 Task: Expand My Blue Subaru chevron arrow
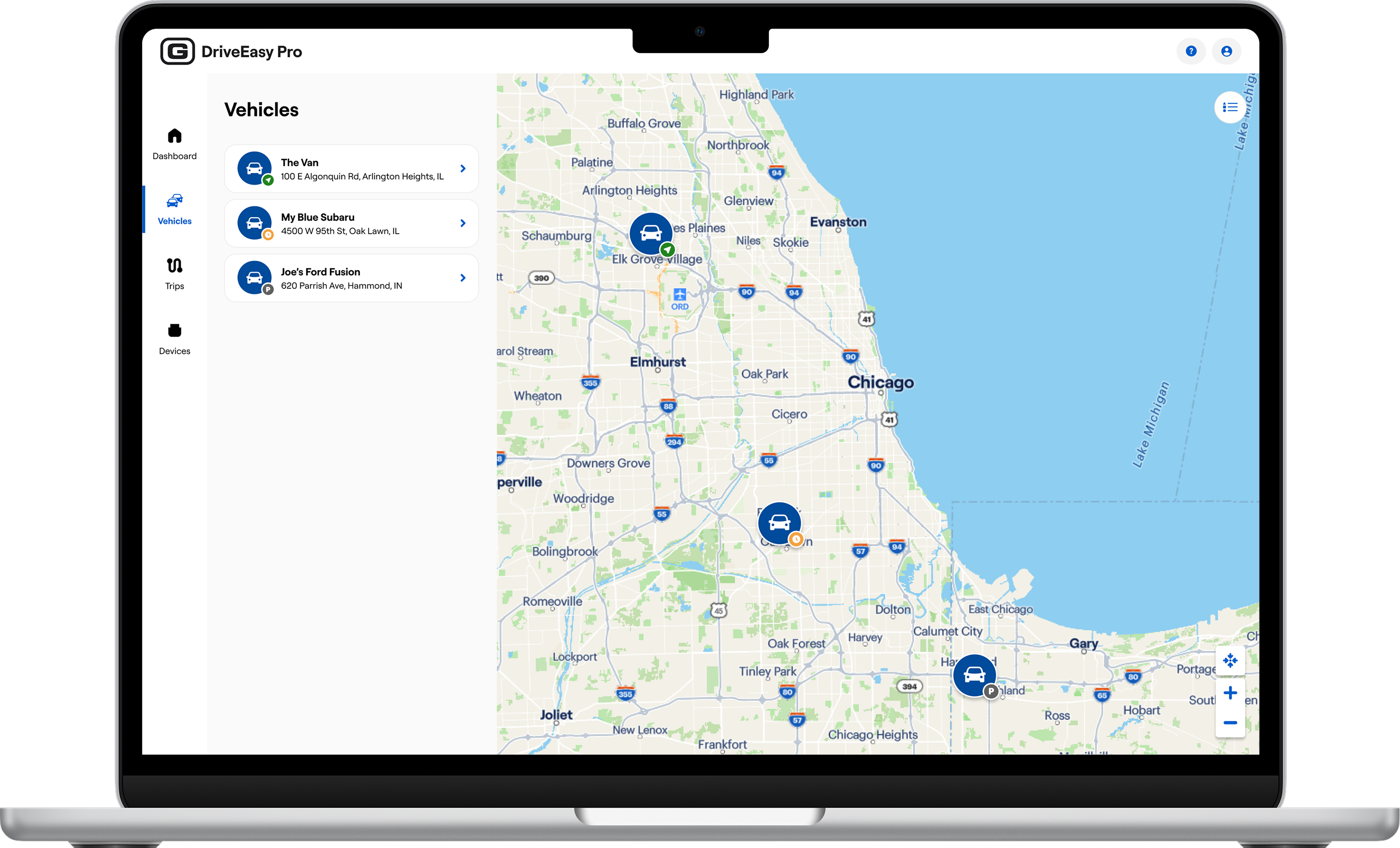pyautogui.click(x=463, y=223)
